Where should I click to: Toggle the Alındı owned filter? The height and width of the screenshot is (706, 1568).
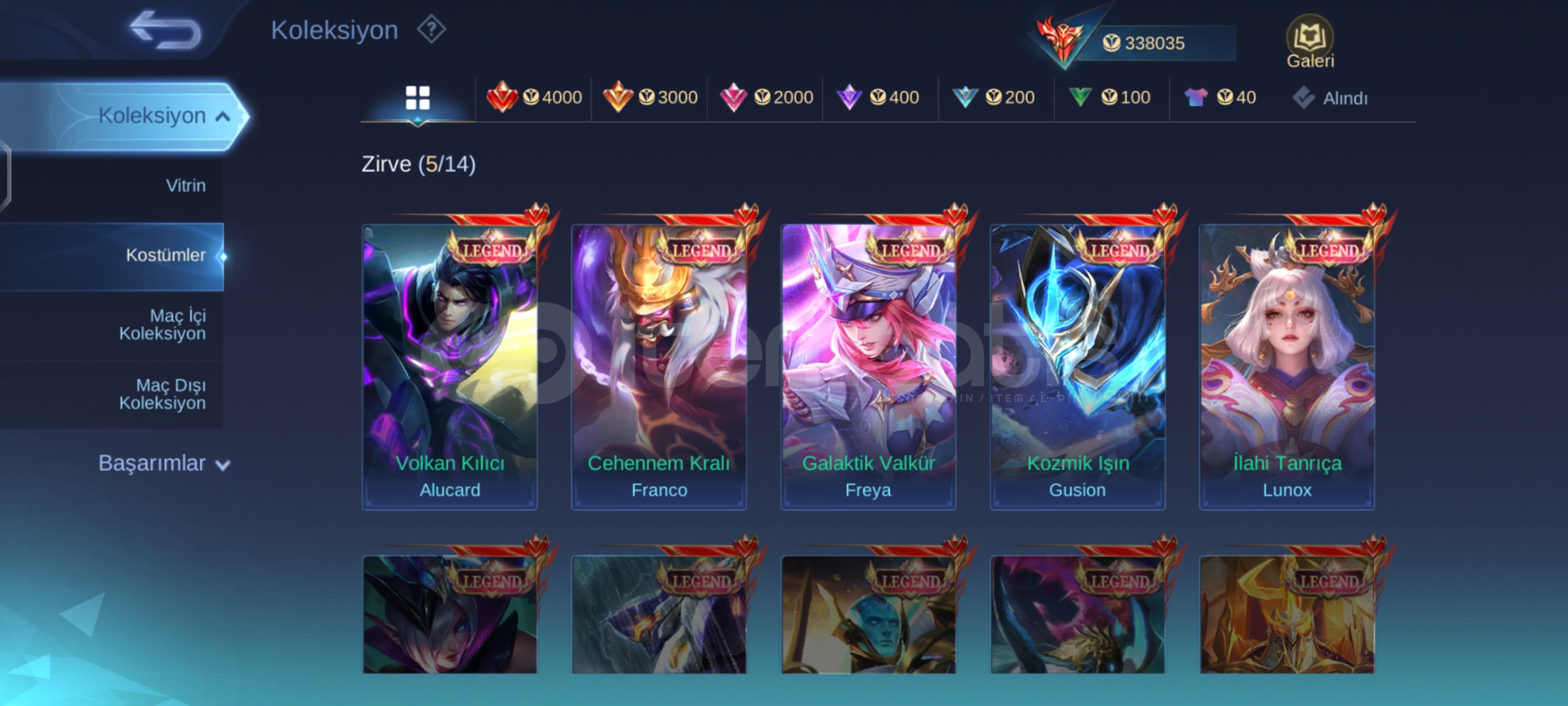pos(1330,98)
